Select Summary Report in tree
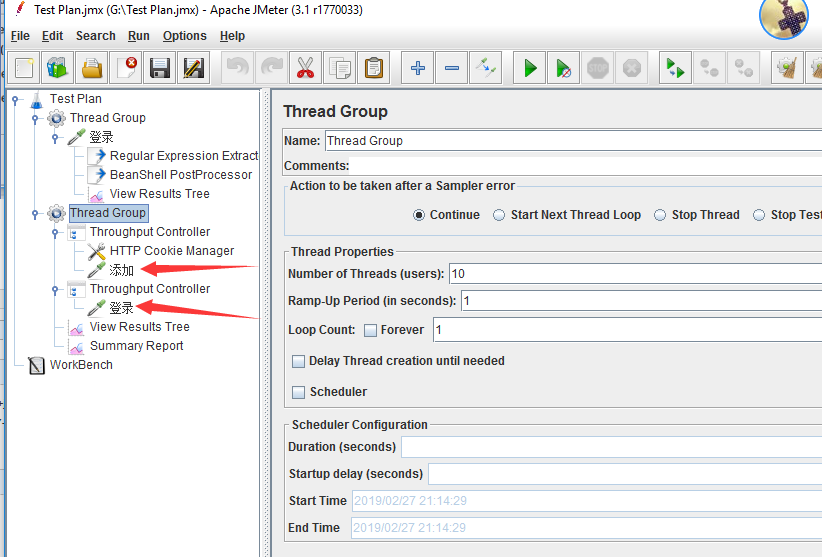822x557 pixels. click(136, 346)
